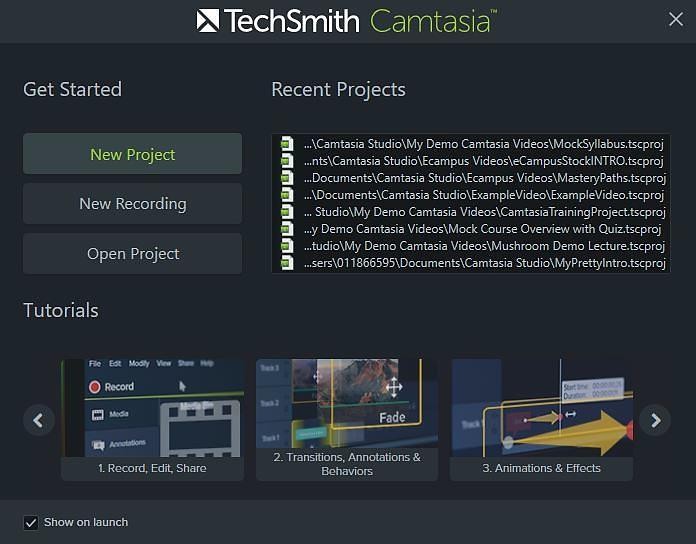Click the New Recording button
Screen dimensions: 696x544
click(x=132, y=204)
